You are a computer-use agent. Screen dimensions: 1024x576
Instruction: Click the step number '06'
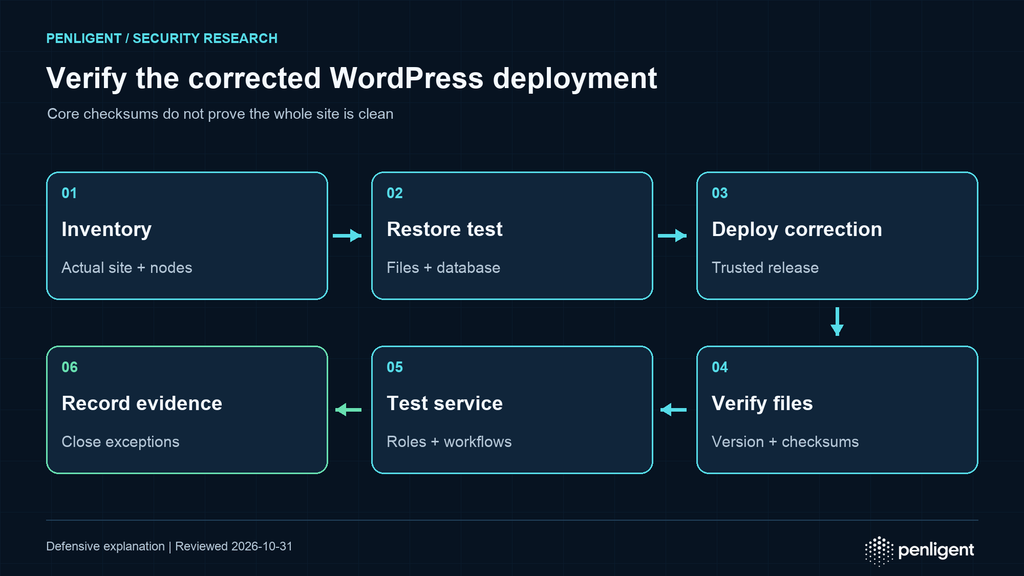[x=69, y=367]
